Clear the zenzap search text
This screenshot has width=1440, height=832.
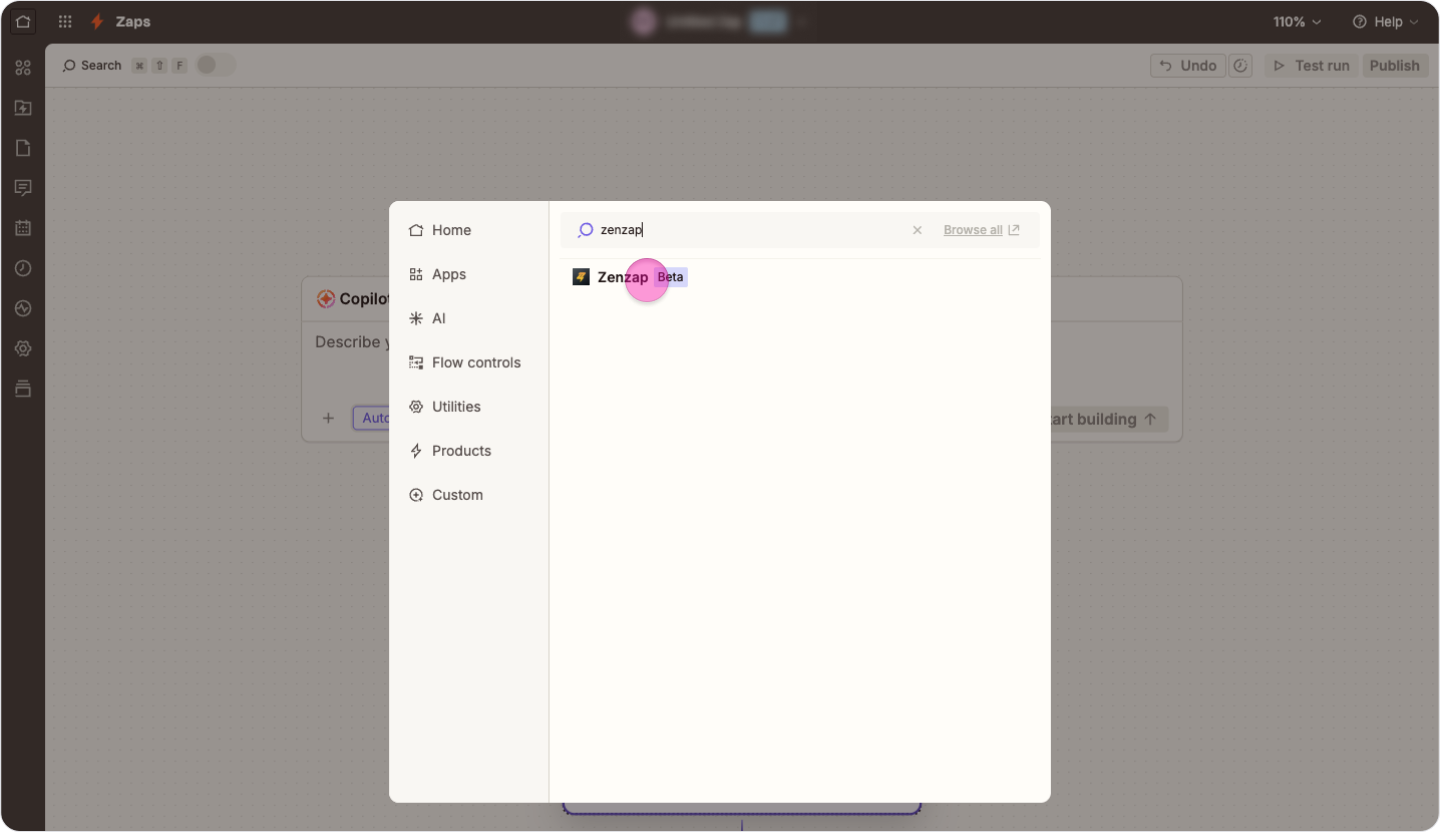(917, 230)
